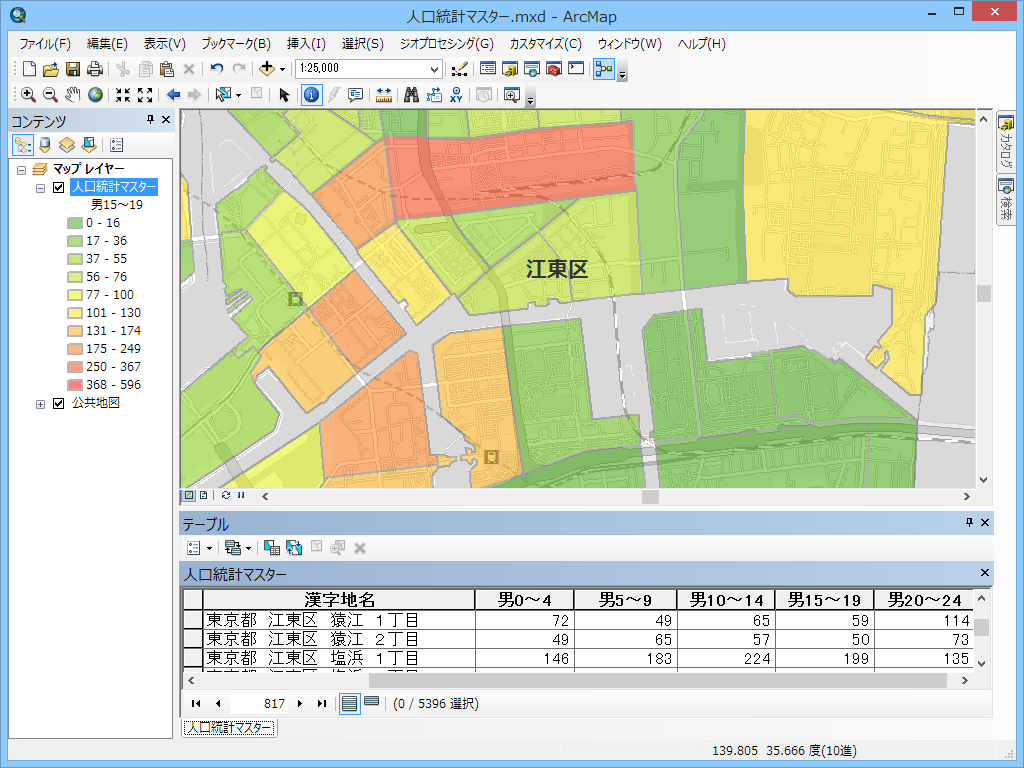Go to the next table record
The height and width of the screenshot is (768, 1024).
300,703
